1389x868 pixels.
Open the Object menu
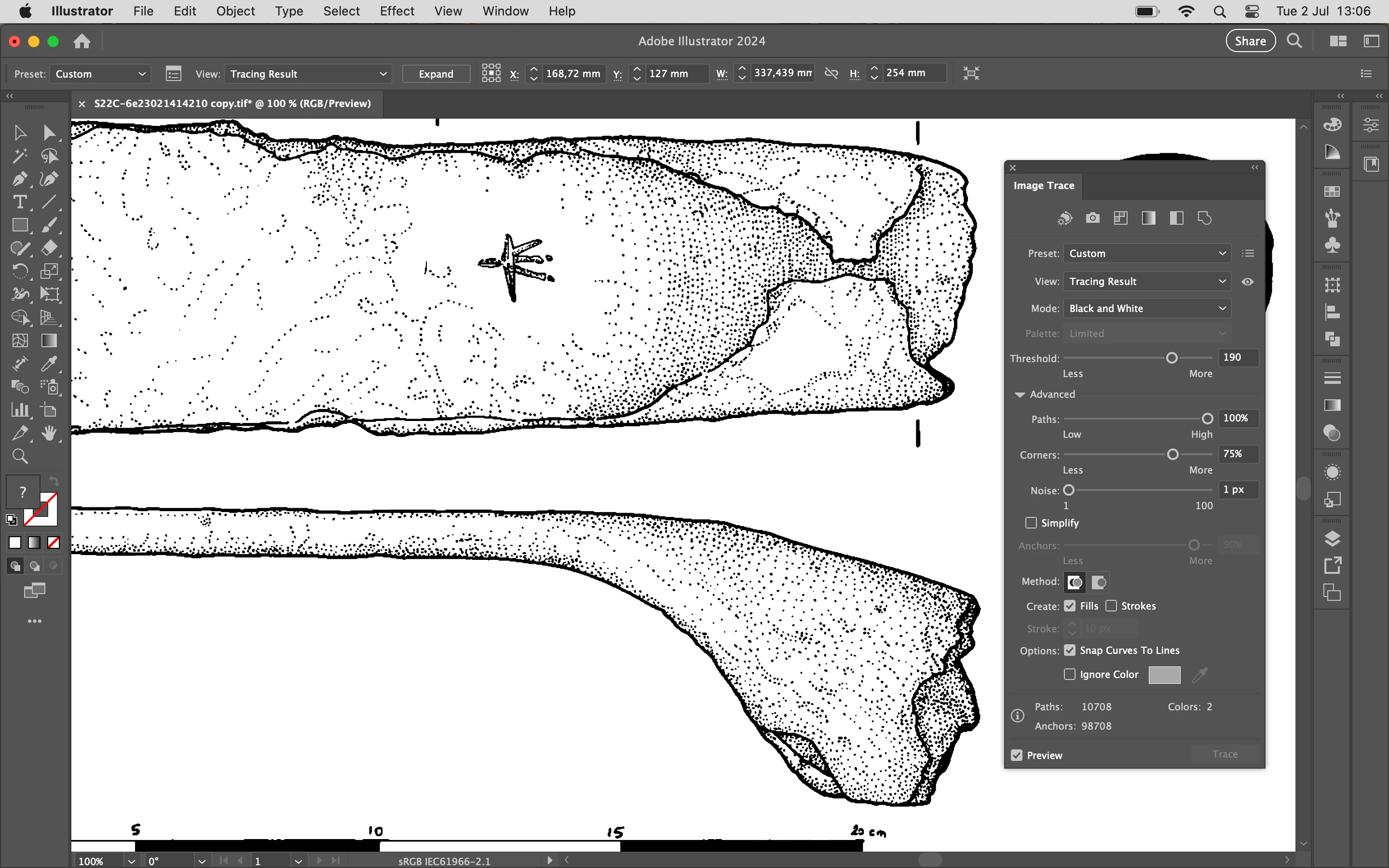tap(235, 11)
